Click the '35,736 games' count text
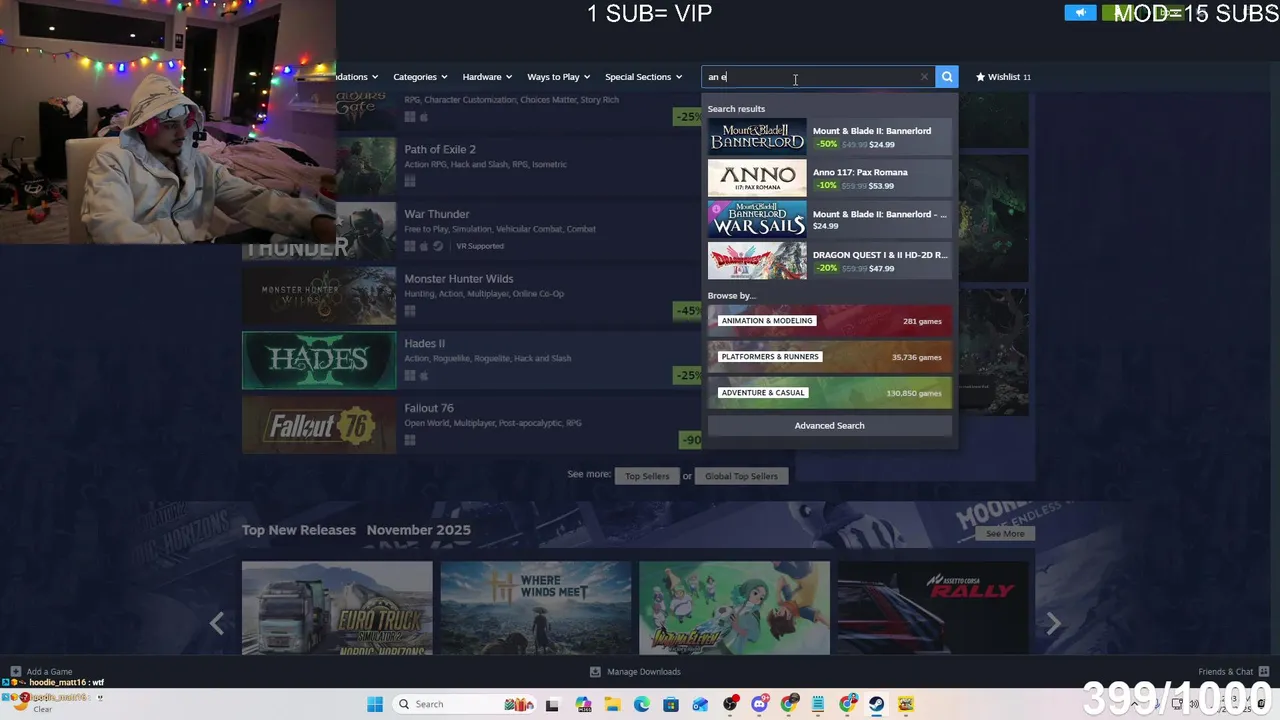Image resolution: width=1280 pixels, height=720 pixels. pos(917,357)
